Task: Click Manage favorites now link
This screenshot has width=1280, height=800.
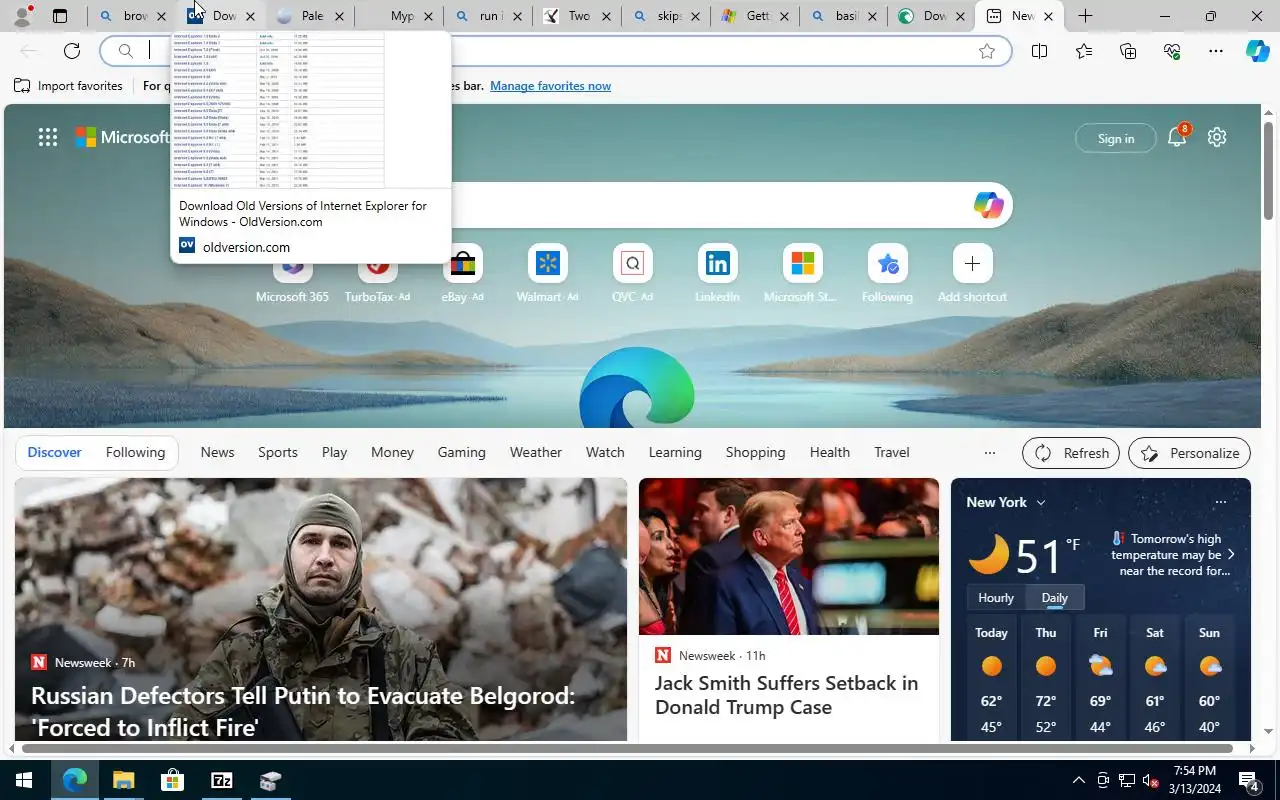Action: (550, 86)
